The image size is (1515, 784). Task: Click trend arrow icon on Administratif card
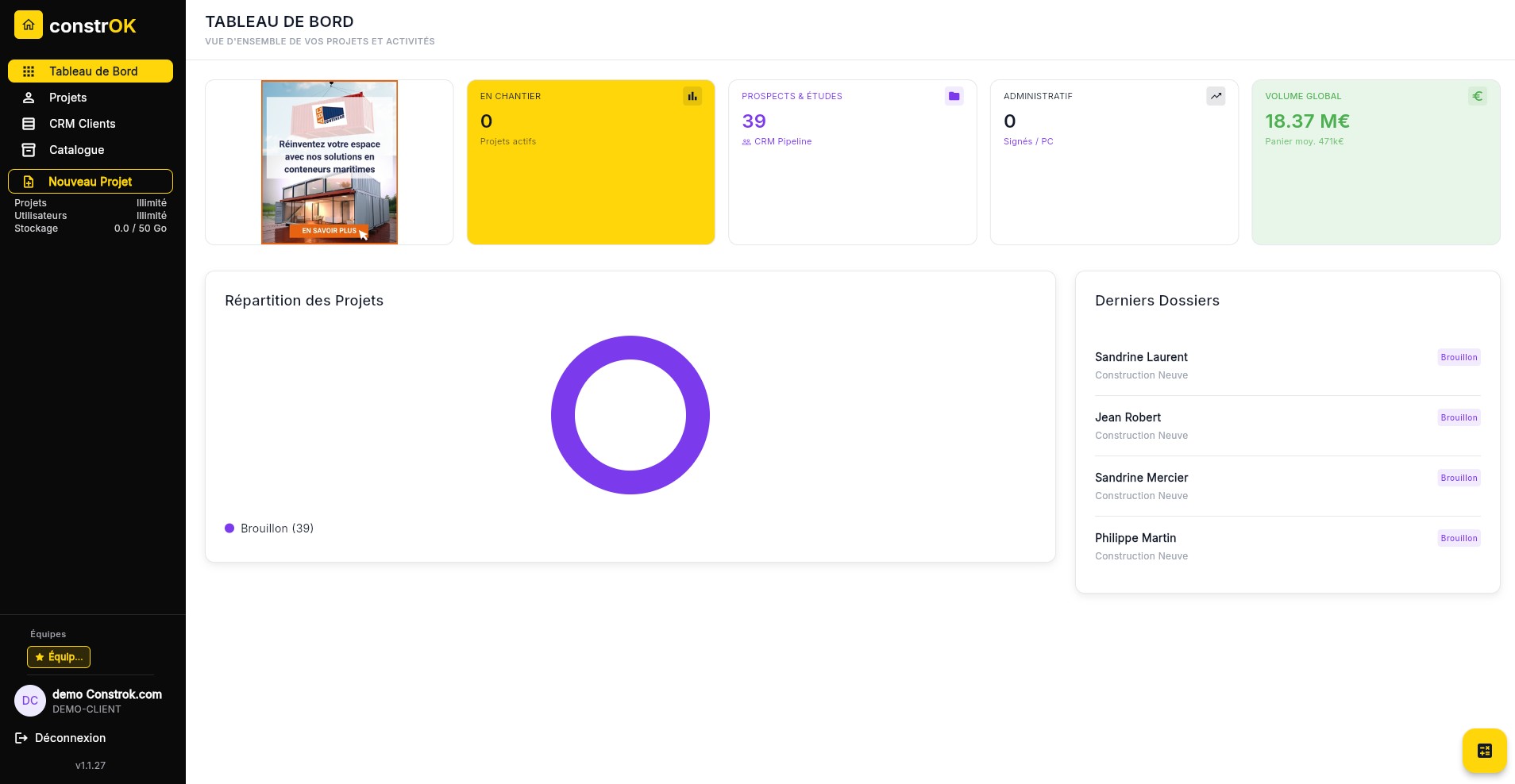[x=1216, y=96]
